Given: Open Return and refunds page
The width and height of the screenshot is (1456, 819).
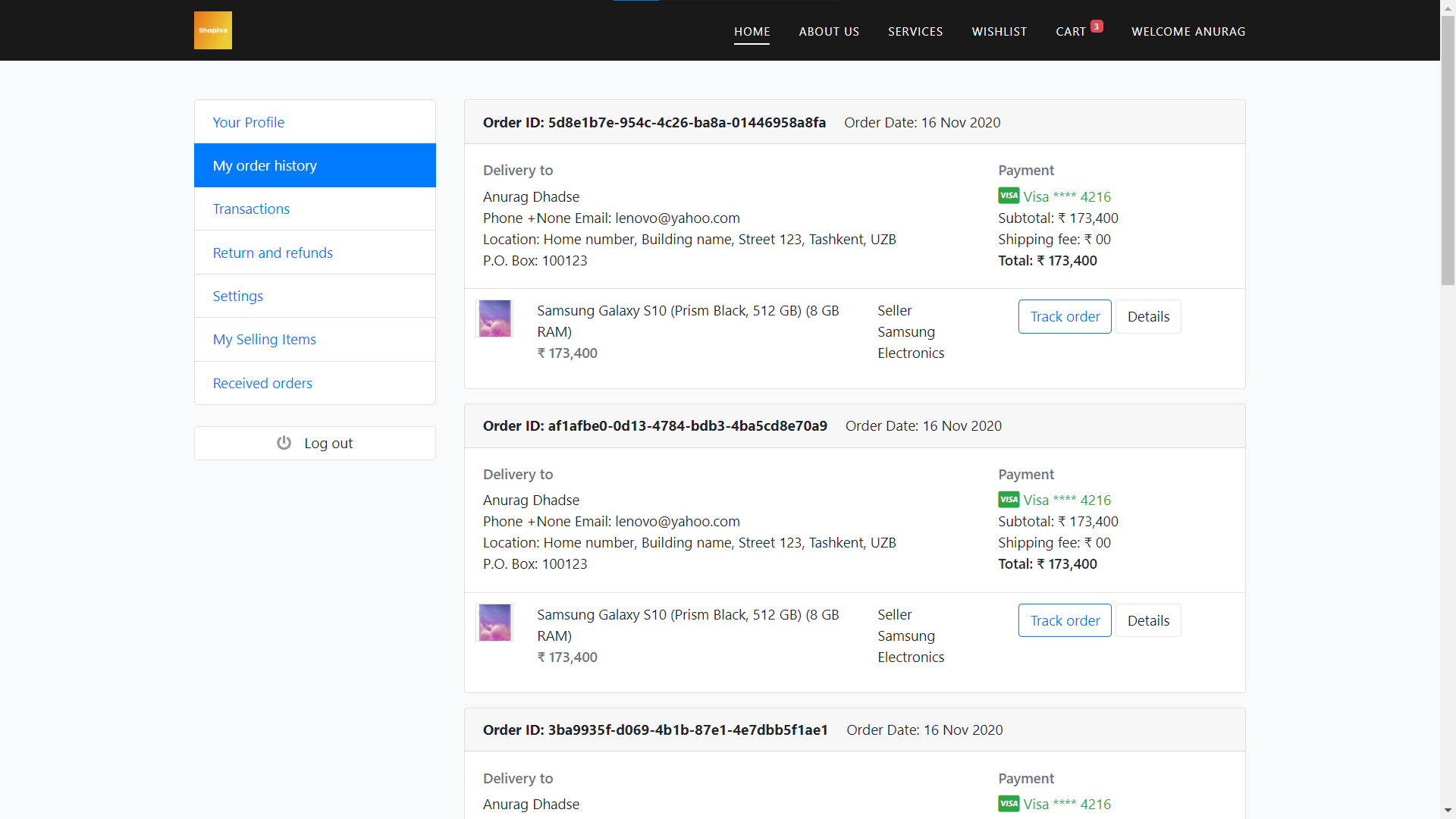Looking at the screenshot, I should 272,253.
